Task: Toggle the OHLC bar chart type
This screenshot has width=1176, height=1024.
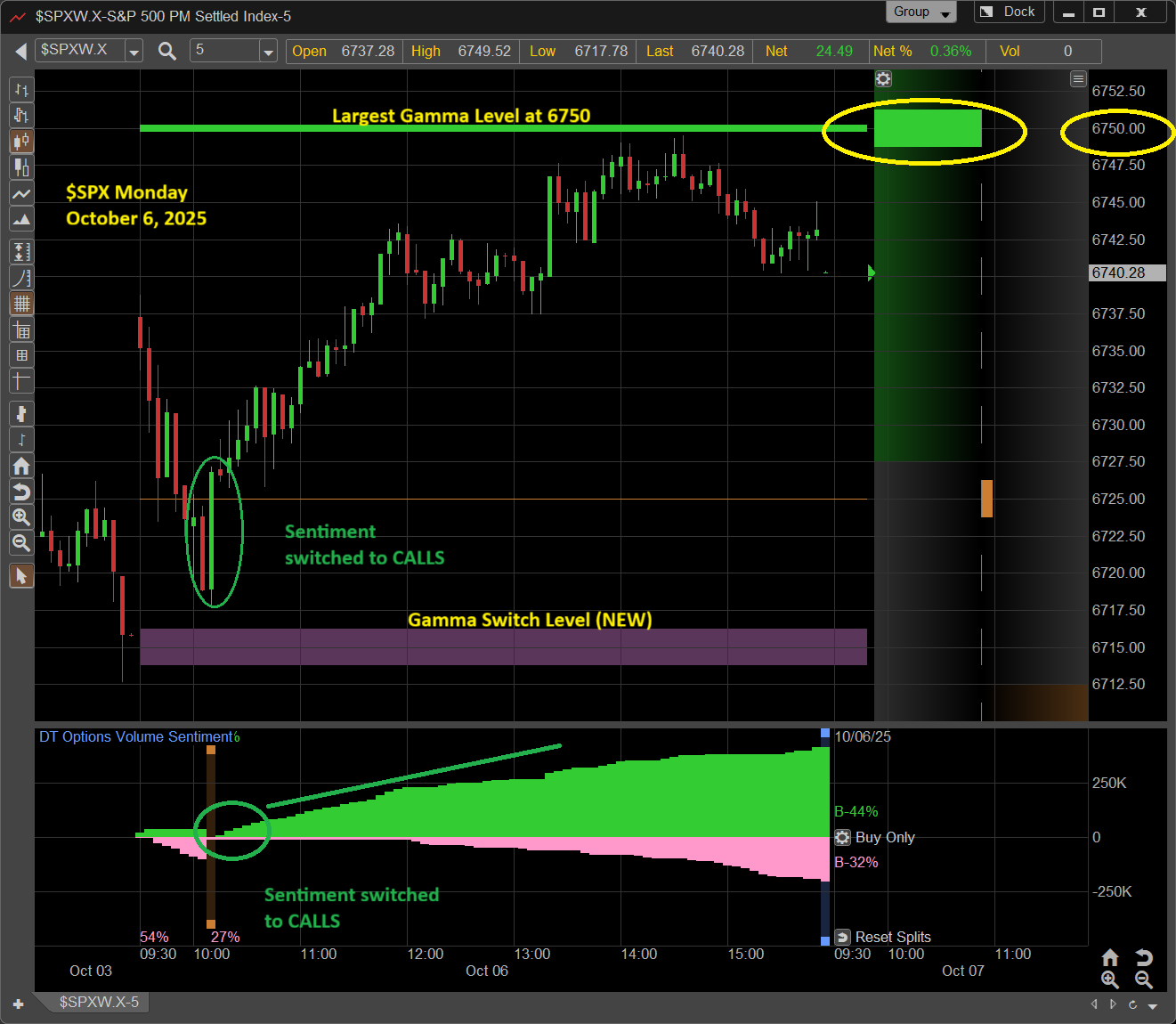Action: pyautogui.click(x=21, y=89)
